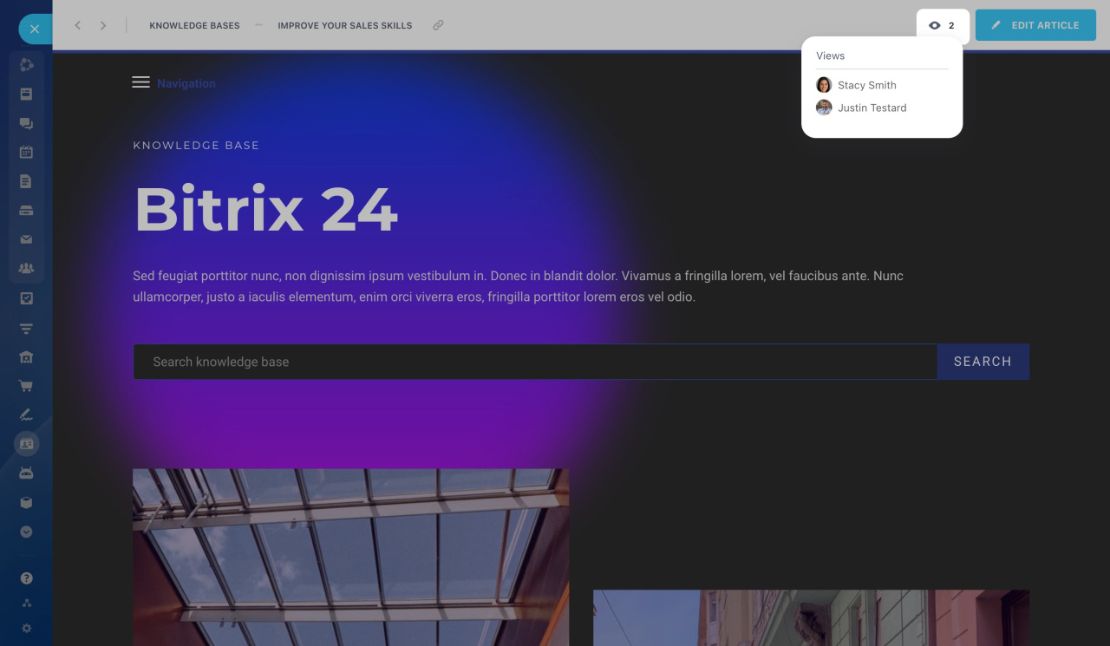This screenshot has width=1110, height=646.
Task: Open the funnel filter sidebar icon
Action: tap(26, 328)
